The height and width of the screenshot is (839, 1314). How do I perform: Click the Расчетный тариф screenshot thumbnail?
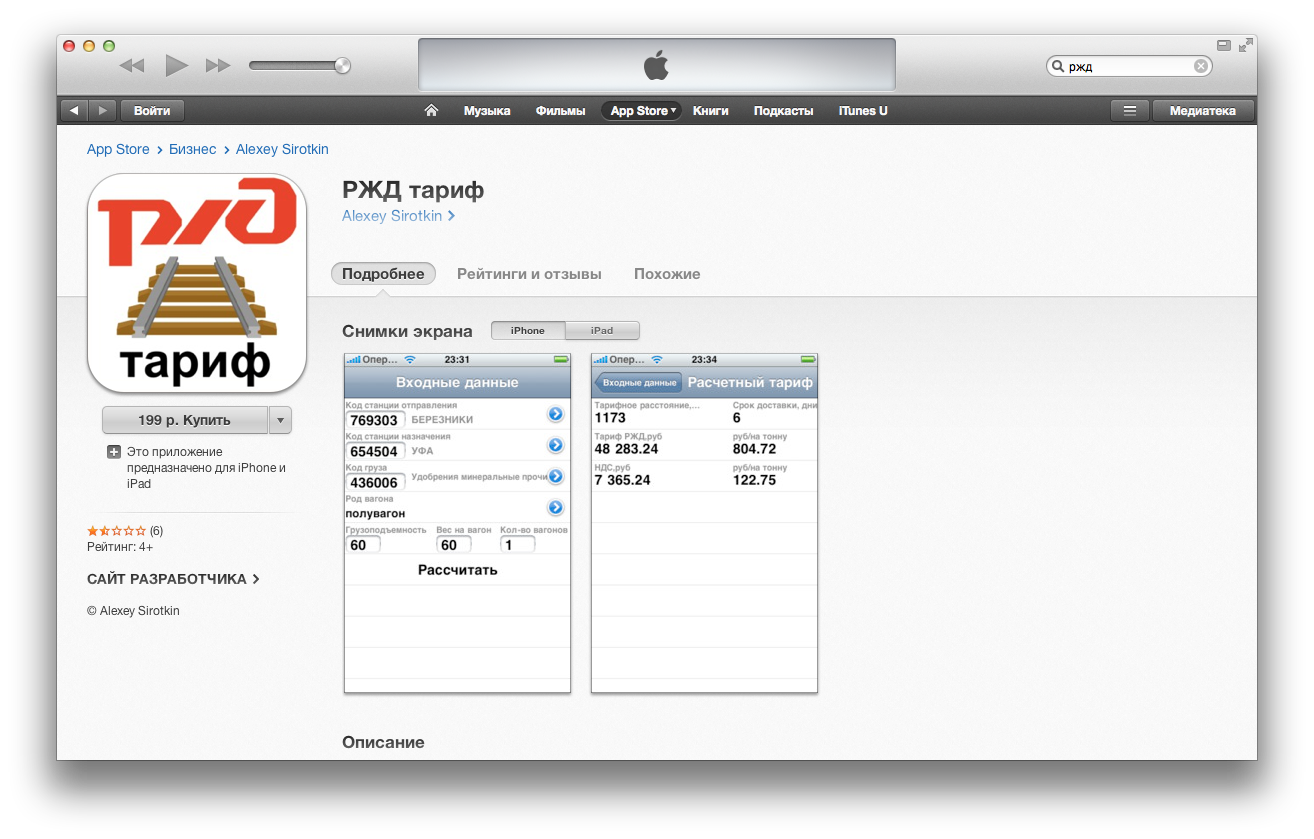pyautogui.click(x=704, y=523)
